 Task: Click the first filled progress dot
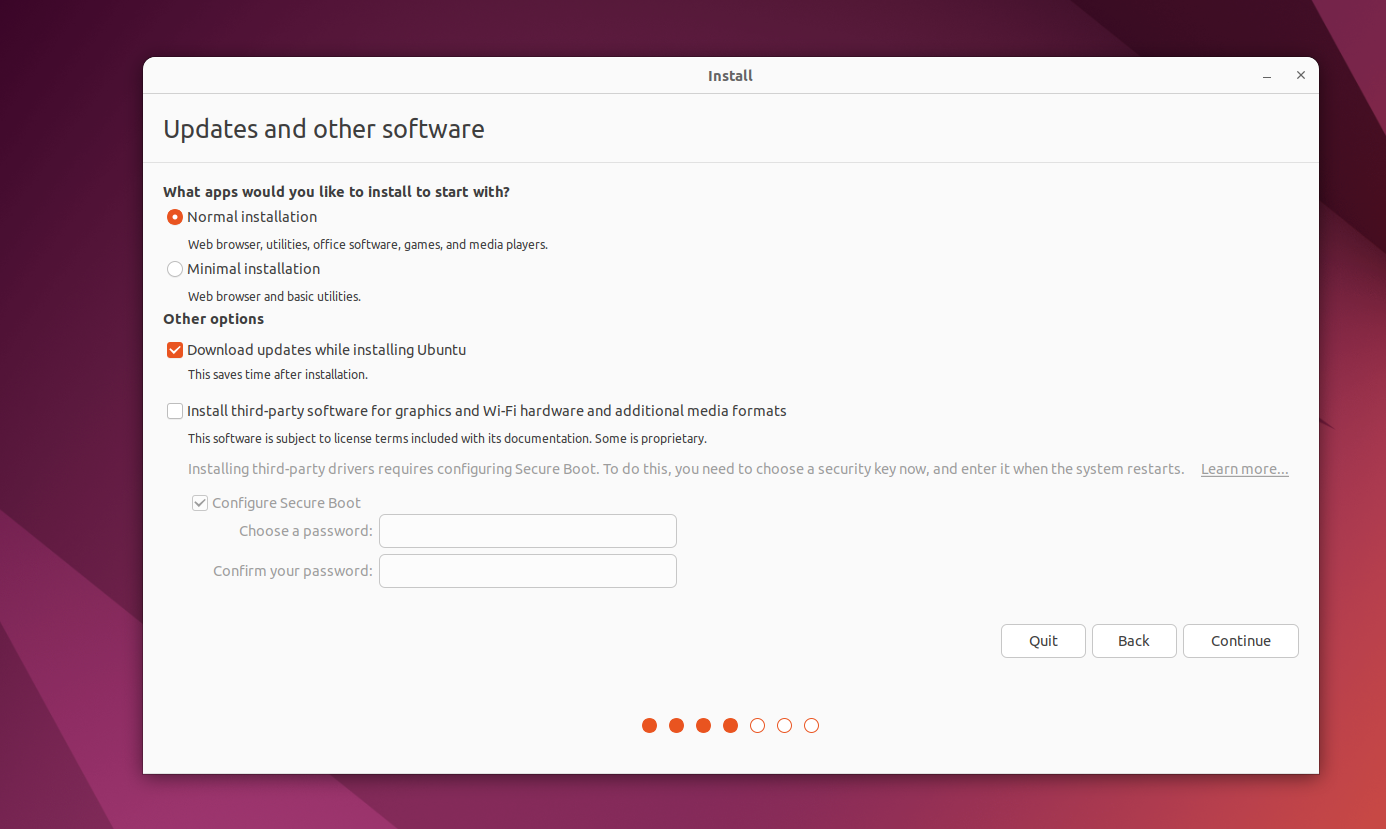(x=649, y=725)
